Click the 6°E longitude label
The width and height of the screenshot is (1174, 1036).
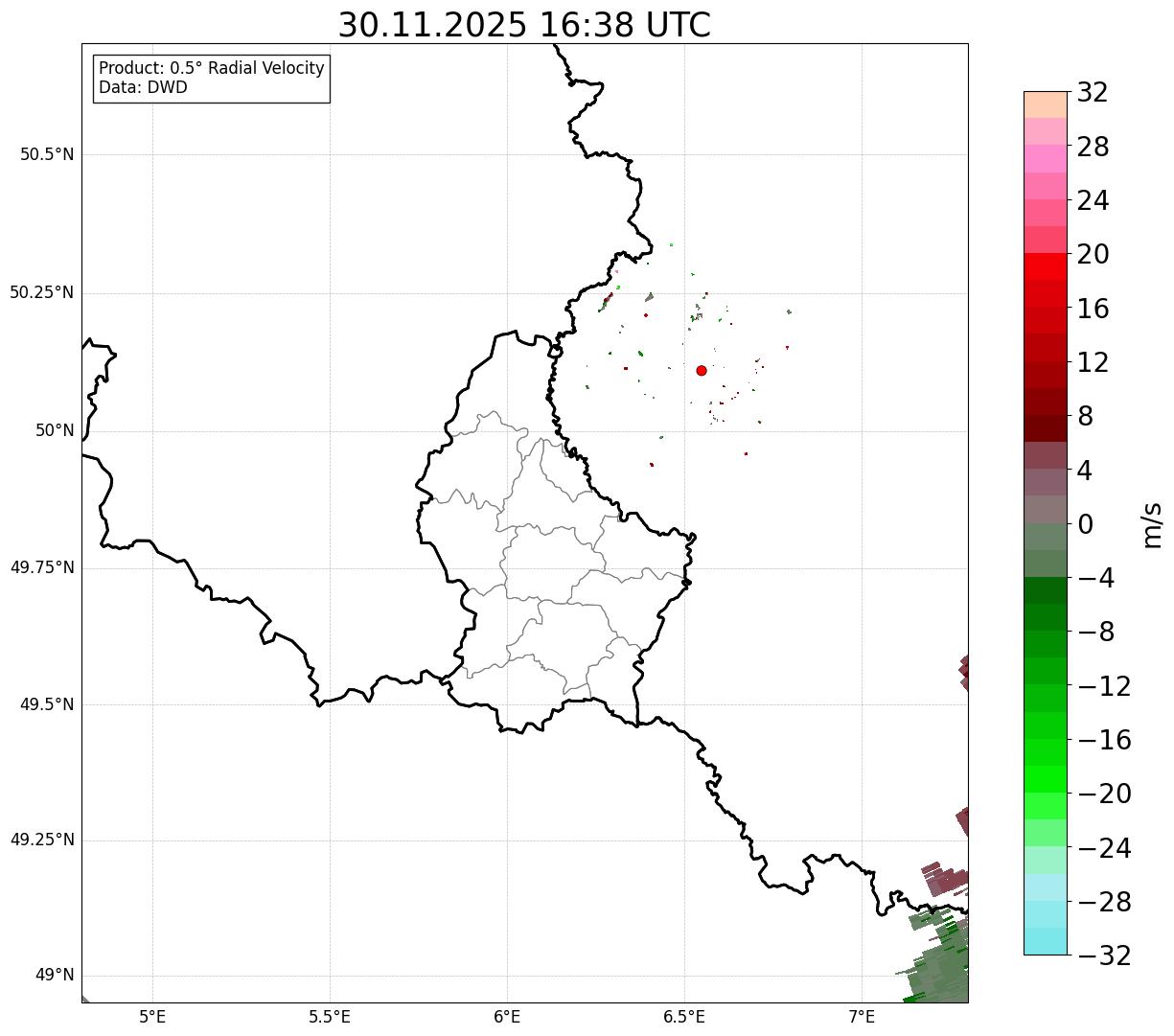pos(507,1017)
